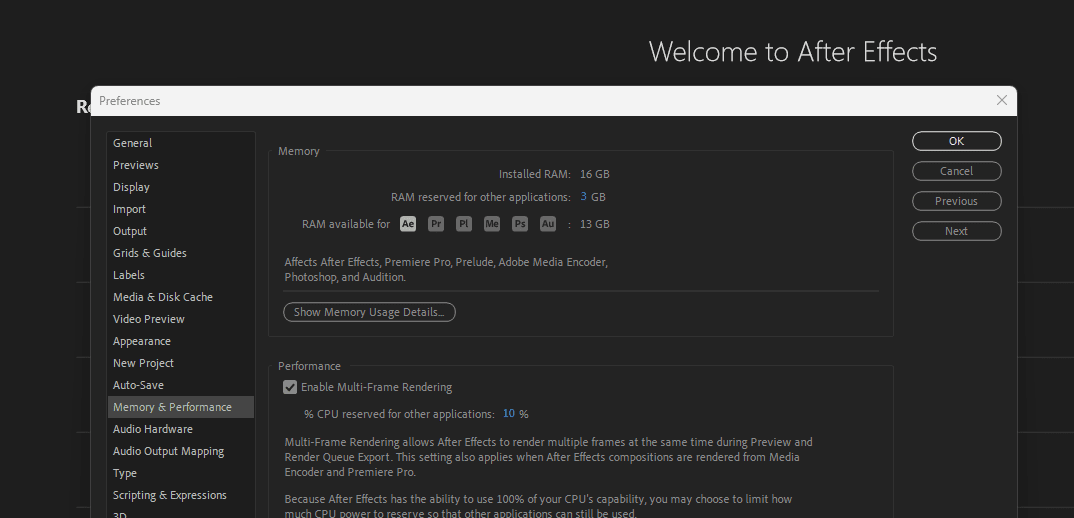Click the Cancel button
Image resolution: width=1074 pixels, height=518 pixels.
tap(956, 171)
